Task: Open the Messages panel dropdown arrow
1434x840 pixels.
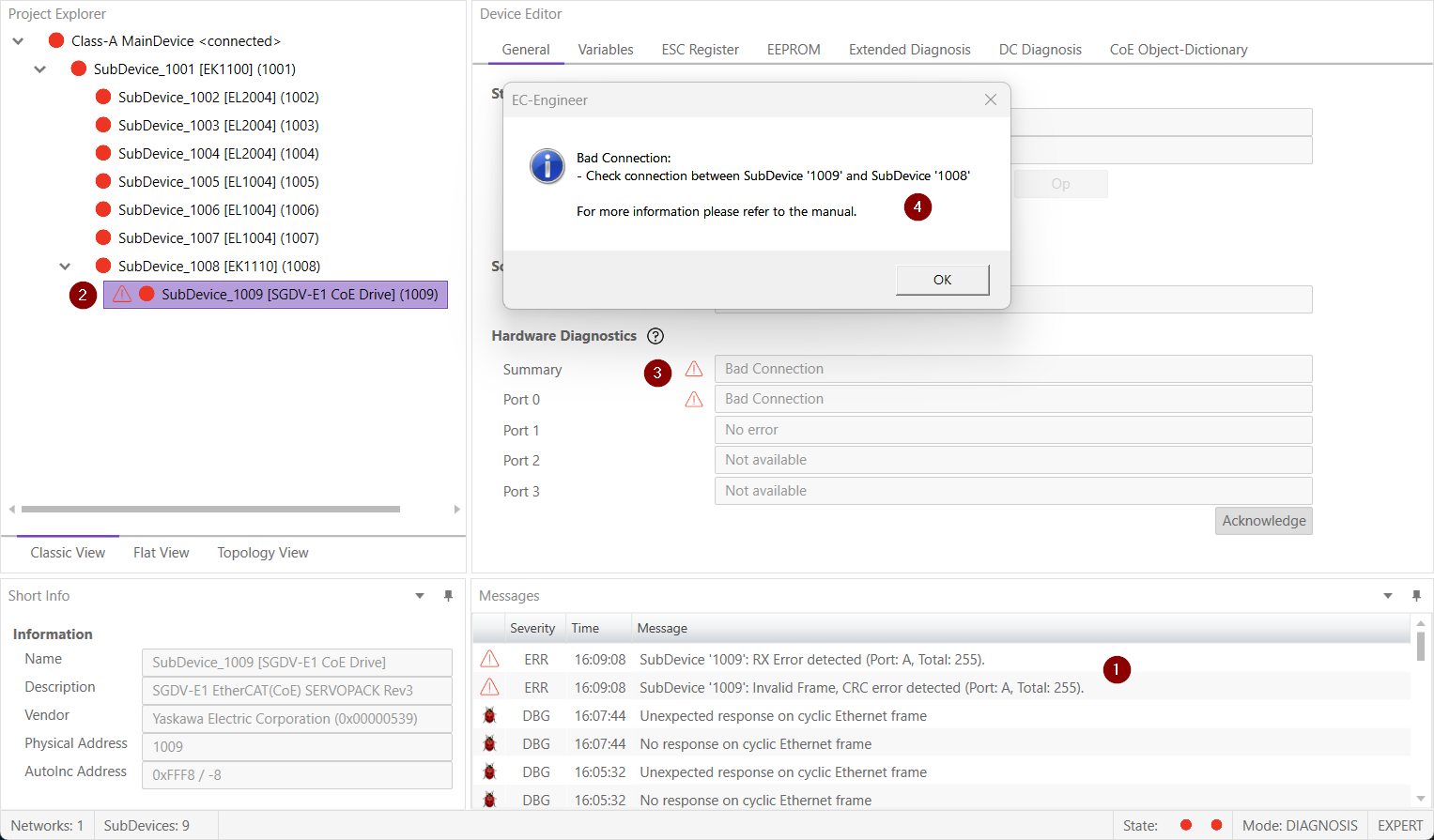Action: [1388, 596]
